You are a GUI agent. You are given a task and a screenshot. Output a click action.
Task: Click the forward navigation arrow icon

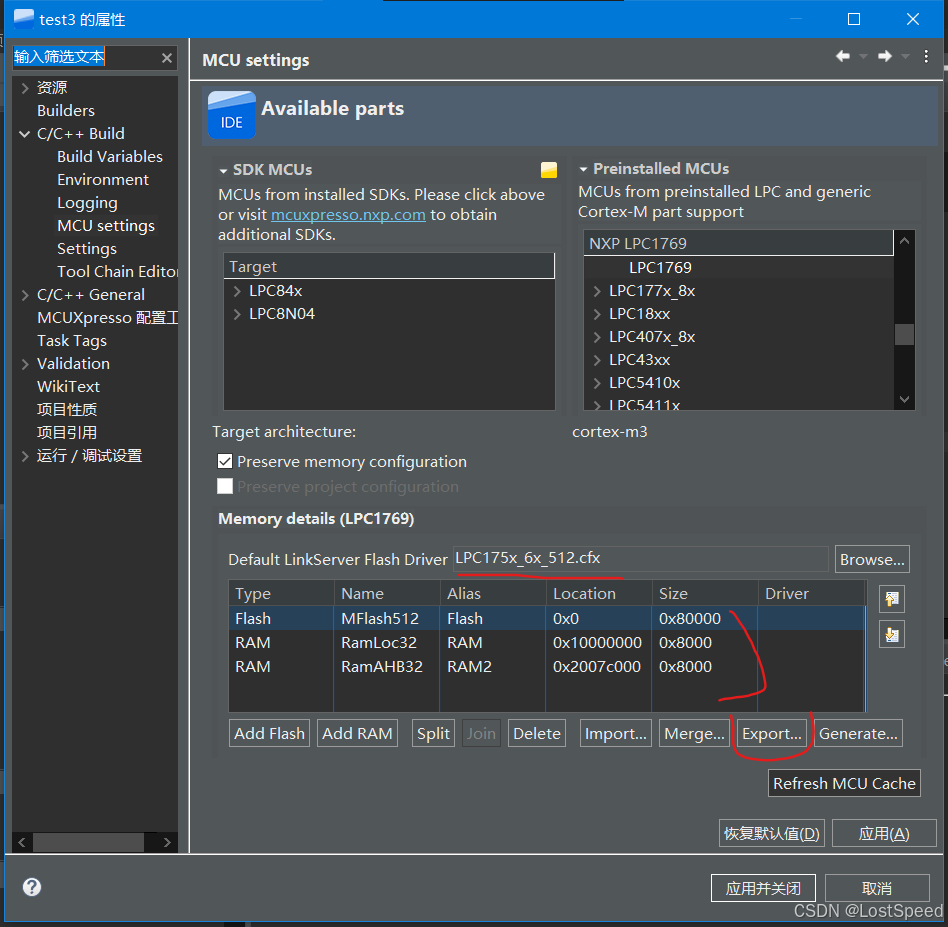click(x=885, y=56)
